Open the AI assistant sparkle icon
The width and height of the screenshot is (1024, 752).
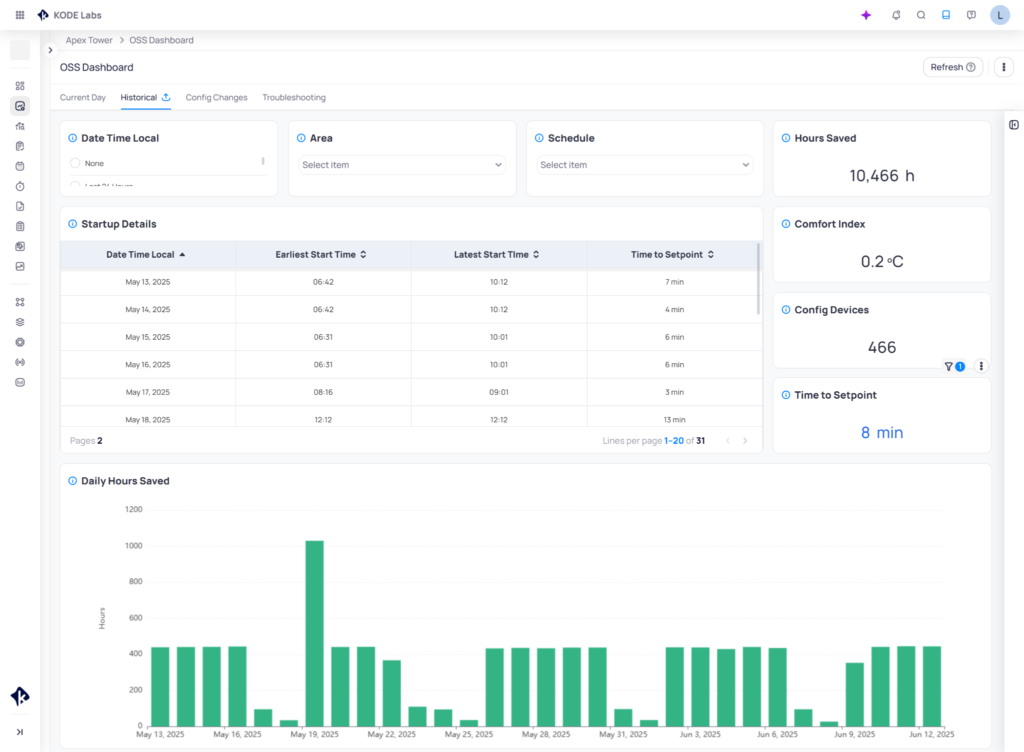pos(866,15)
